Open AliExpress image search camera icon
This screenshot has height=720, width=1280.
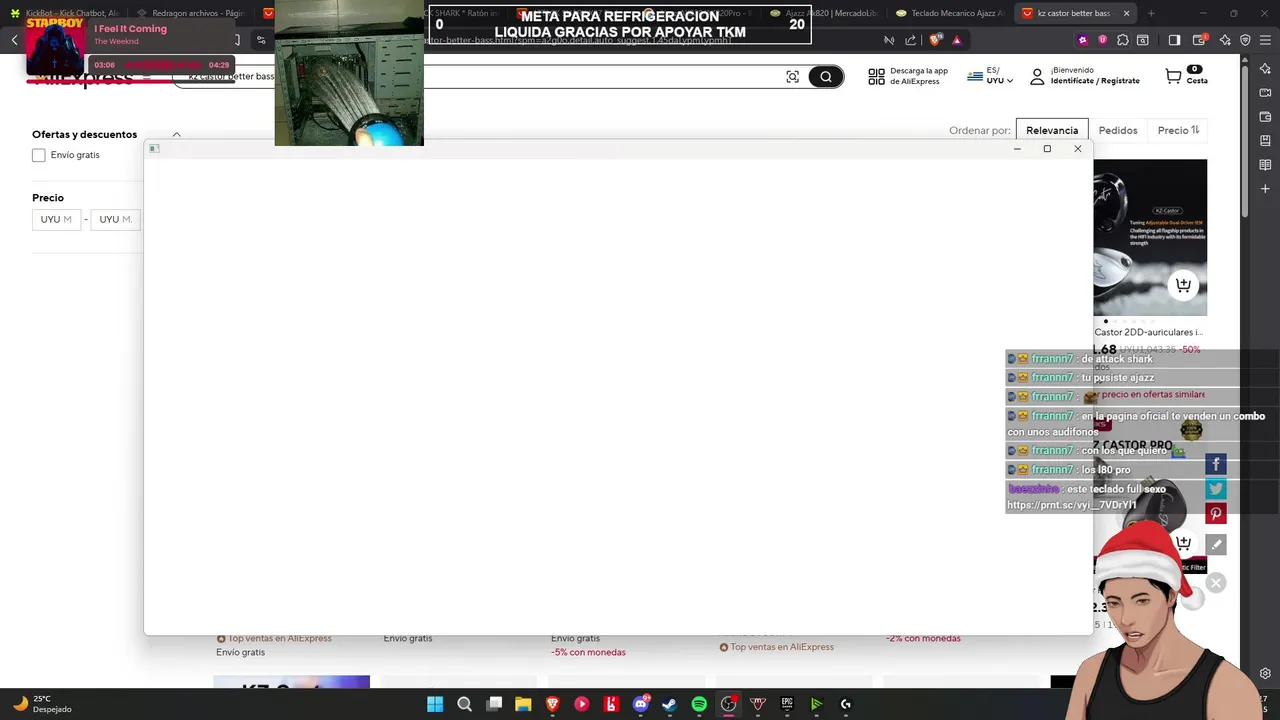[x=793, y=77]
